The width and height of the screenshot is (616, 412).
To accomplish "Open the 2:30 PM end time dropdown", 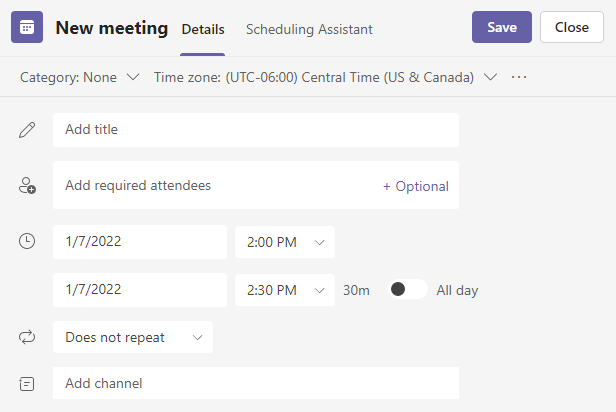I will pyautogui.click(x=285, y=290).
